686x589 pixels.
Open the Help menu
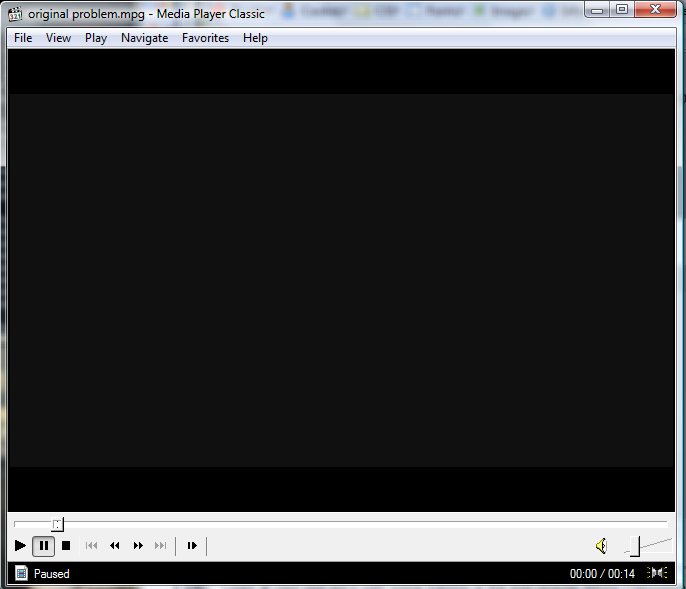[x=255, y=38]
